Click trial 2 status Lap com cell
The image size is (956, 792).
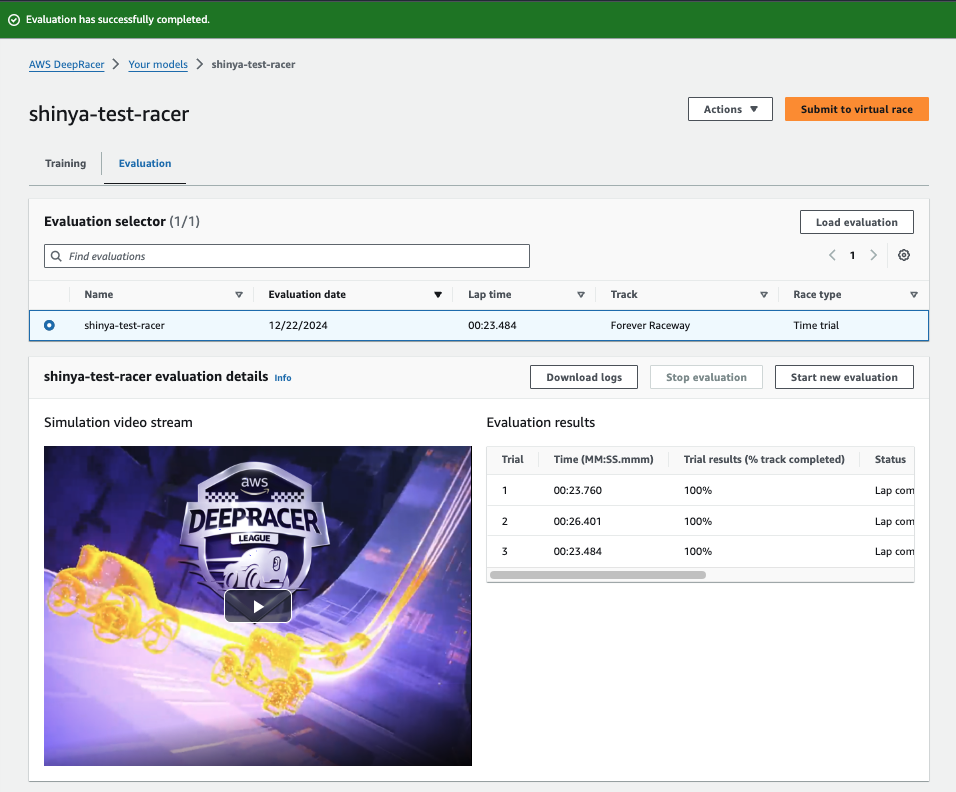[894, 521]
